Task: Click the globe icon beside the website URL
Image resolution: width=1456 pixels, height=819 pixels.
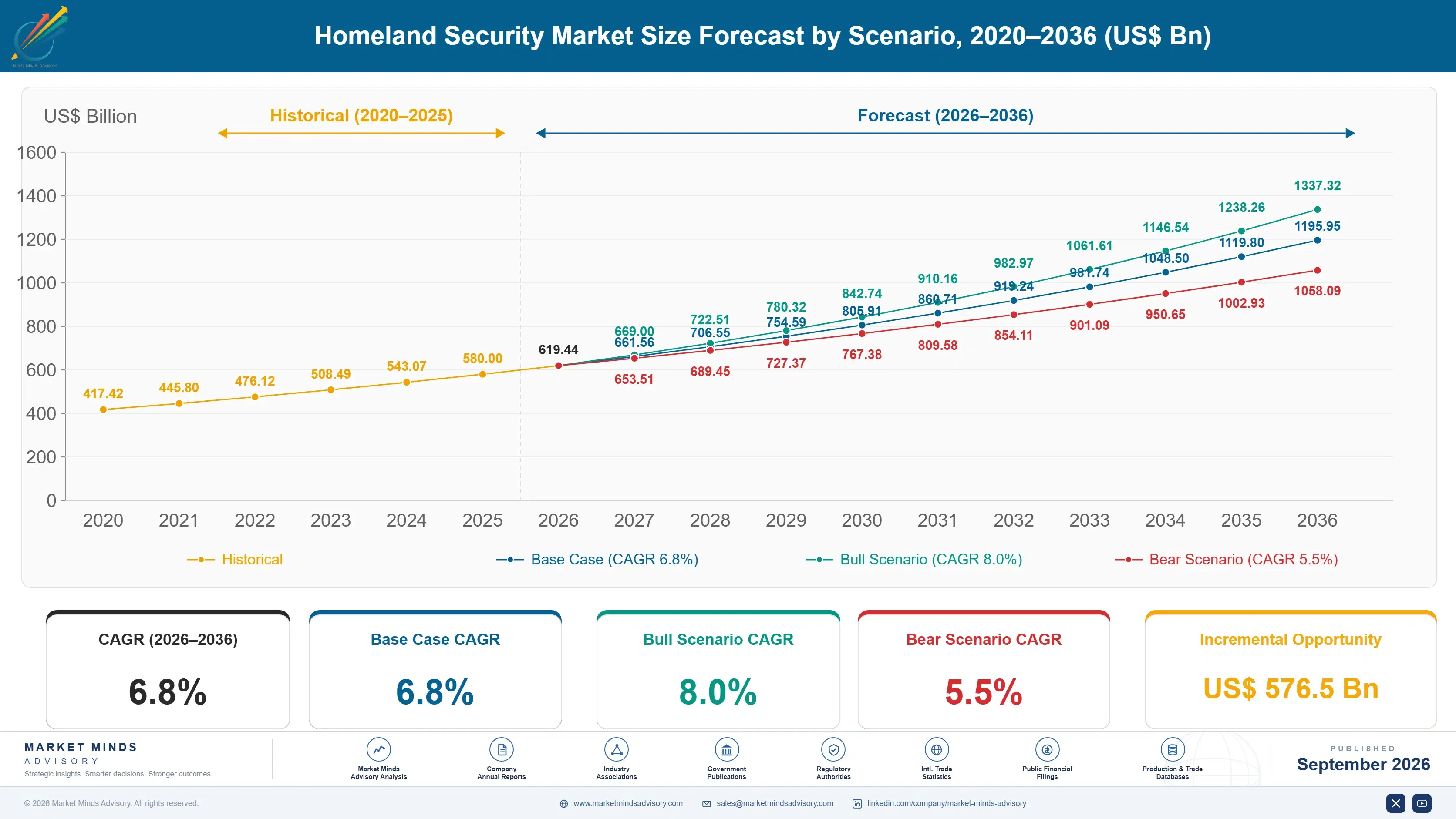Action: click(x=563, y=803)
